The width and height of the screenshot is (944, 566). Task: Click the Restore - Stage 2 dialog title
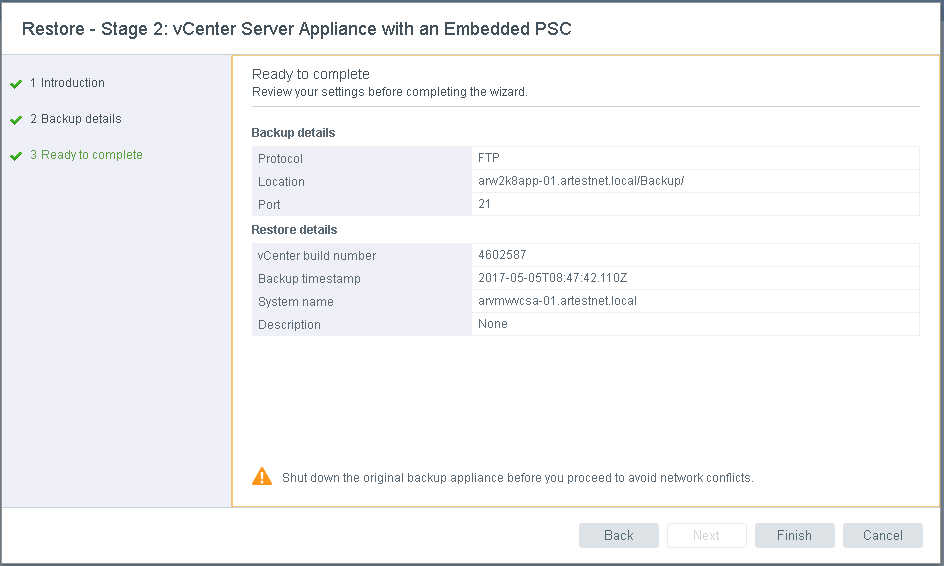tap(296, 29)
